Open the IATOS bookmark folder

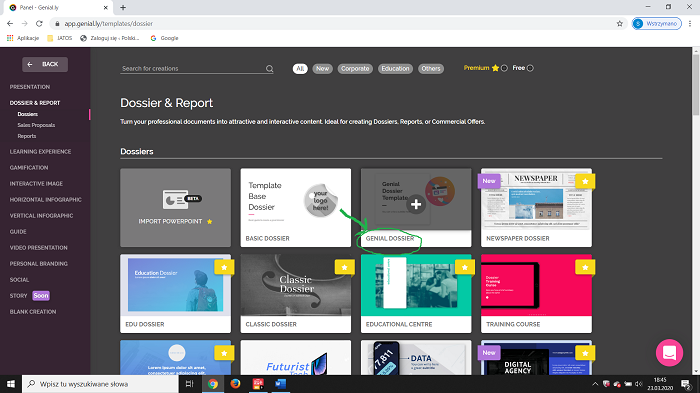click(x=59, y=38)
